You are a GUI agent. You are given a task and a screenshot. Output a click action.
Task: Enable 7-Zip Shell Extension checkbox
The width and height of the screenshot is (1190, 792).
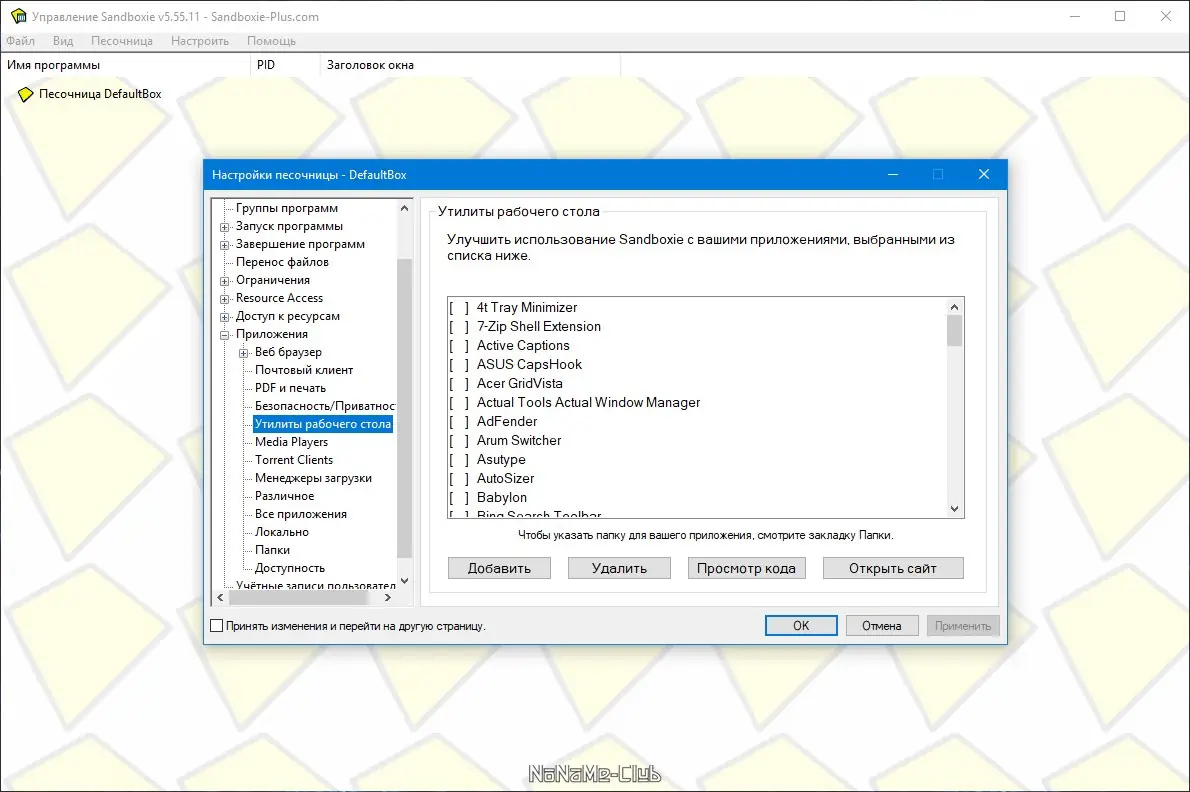458,326
